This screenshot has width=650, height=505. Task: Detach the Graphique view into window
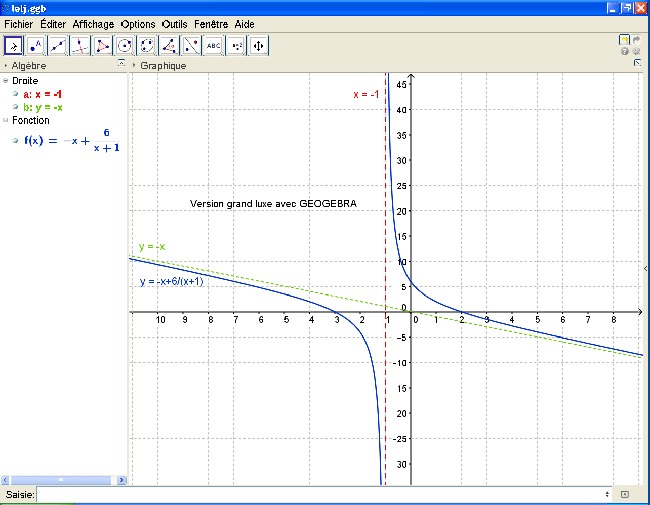click(x=638, y=63)
